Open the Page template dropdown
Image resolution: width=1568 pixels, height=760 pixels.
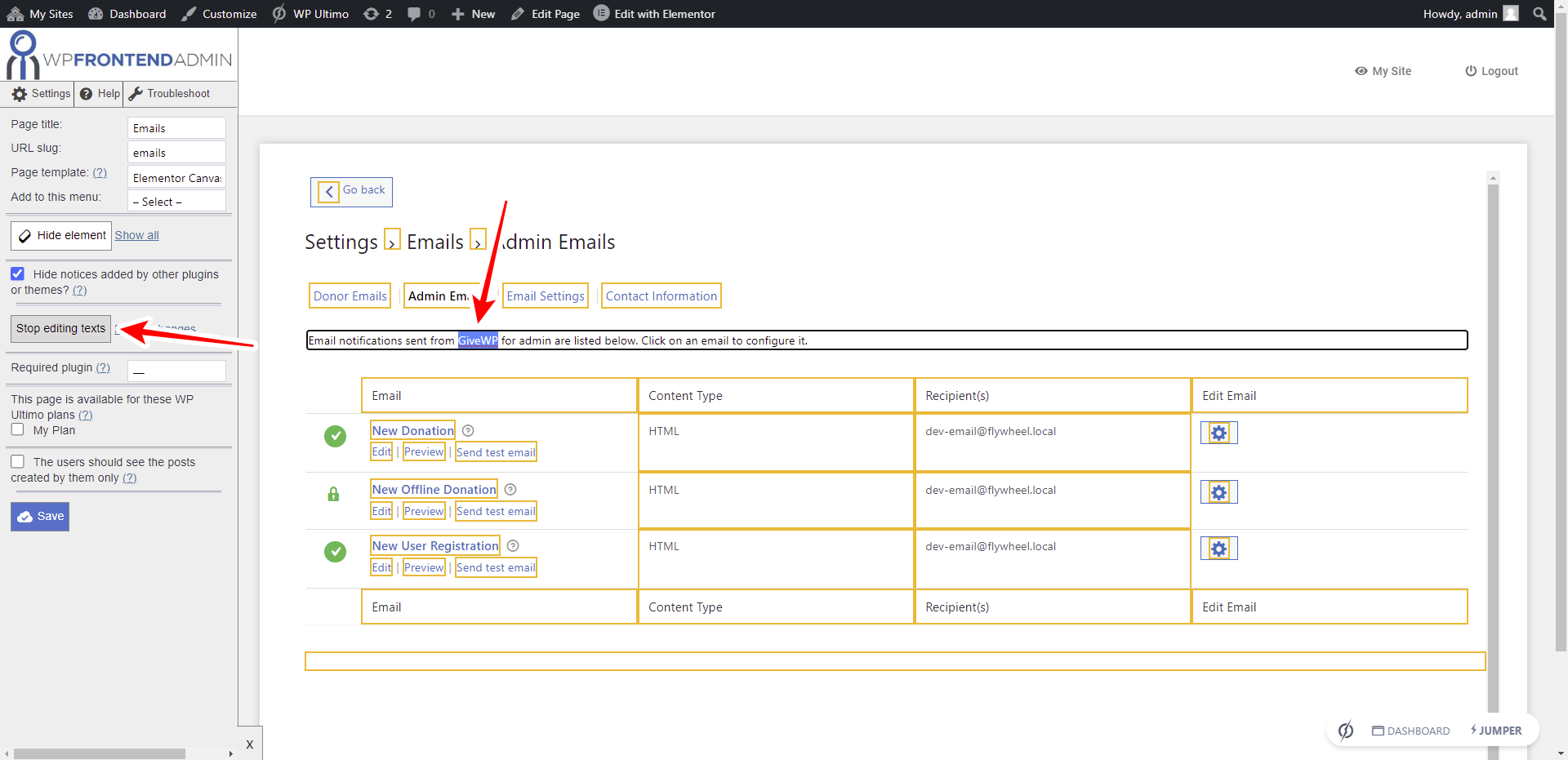click(x=176, y=178)
